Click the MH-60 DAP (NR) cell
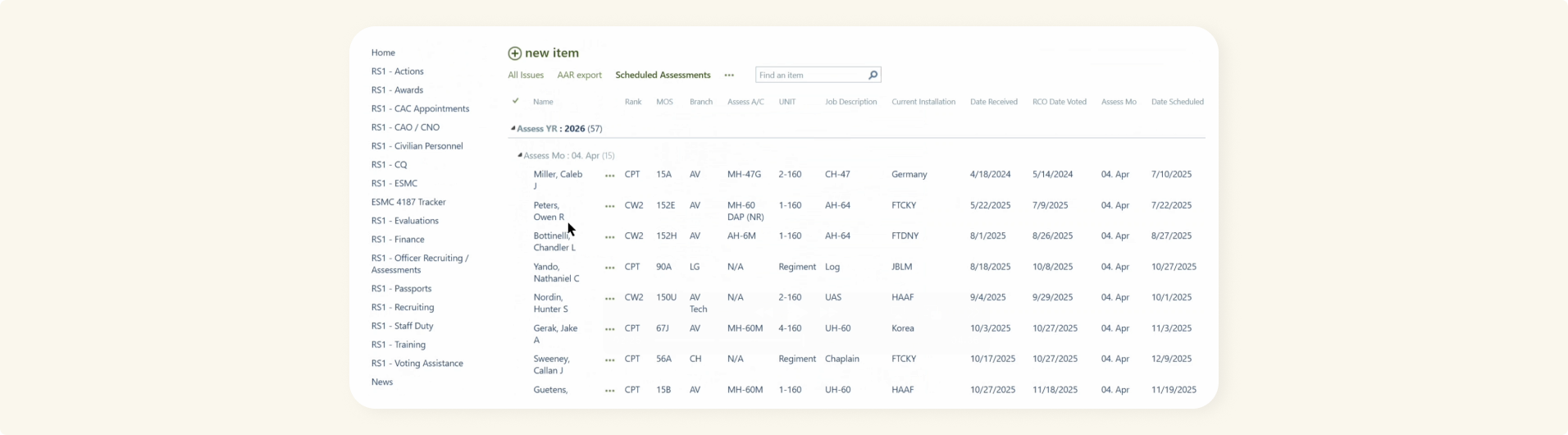The width and height of the screenshot is (1568, 435). 745,211
